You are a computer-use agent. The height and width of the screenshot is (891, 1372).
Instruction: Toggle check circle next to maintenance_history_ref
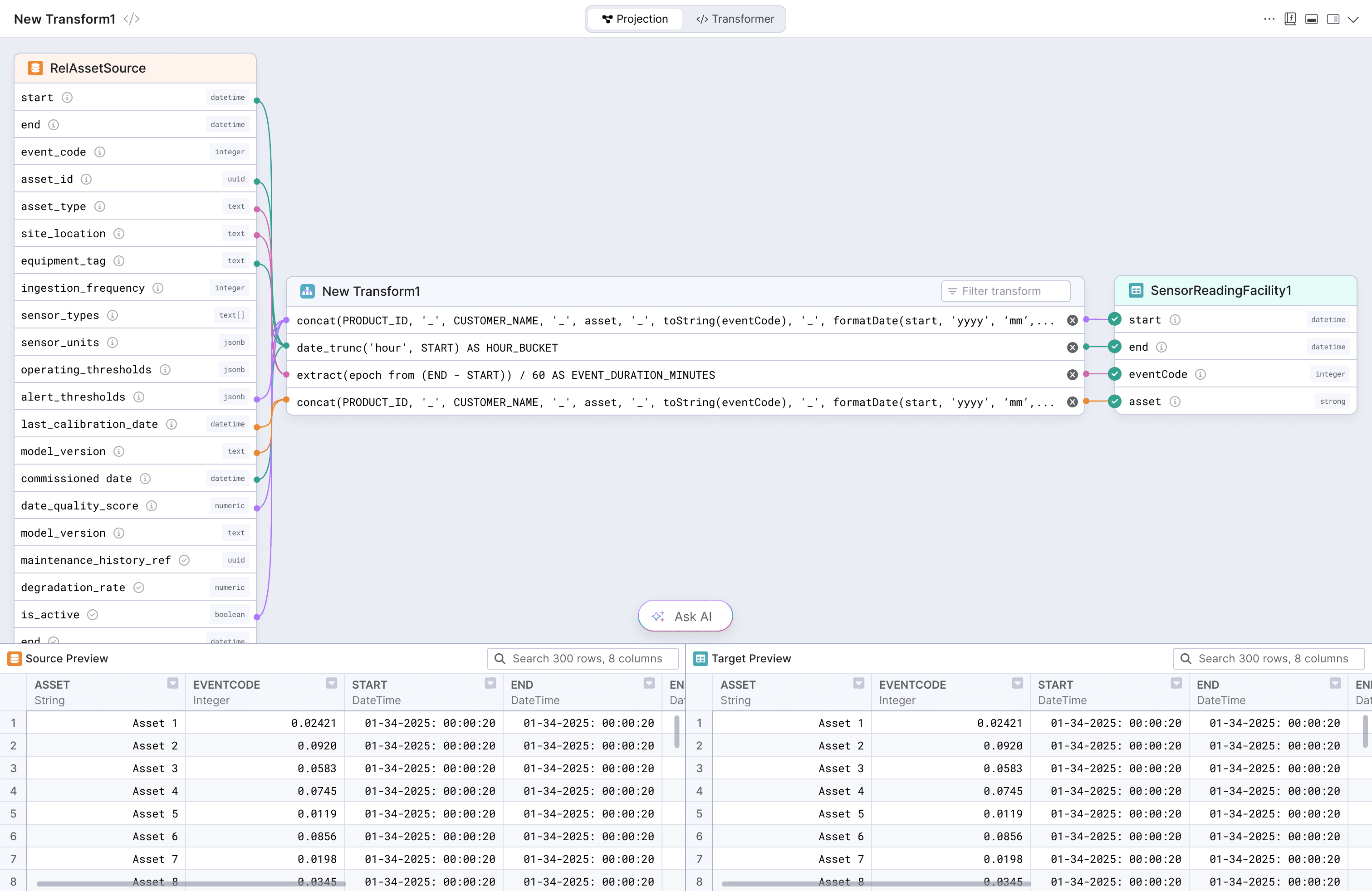pos(185,560)
